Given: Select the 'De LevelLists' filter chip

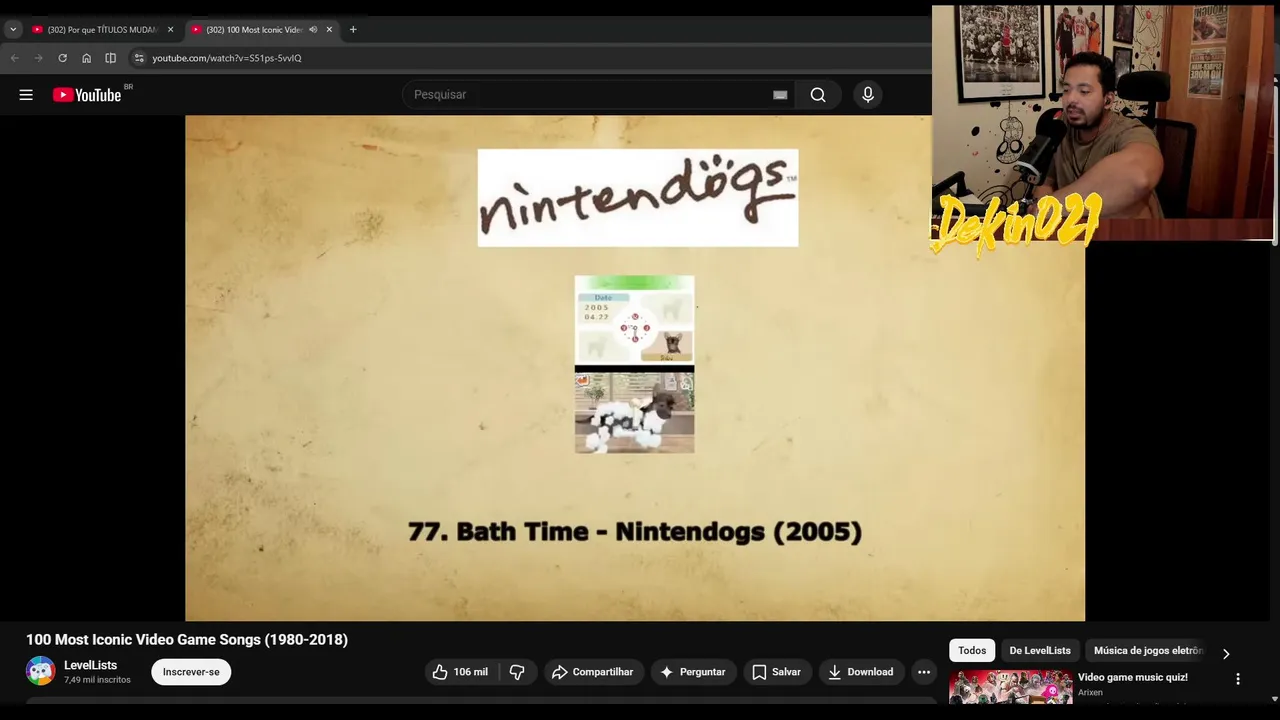Looking at the screenshot, I should 1040,651.
